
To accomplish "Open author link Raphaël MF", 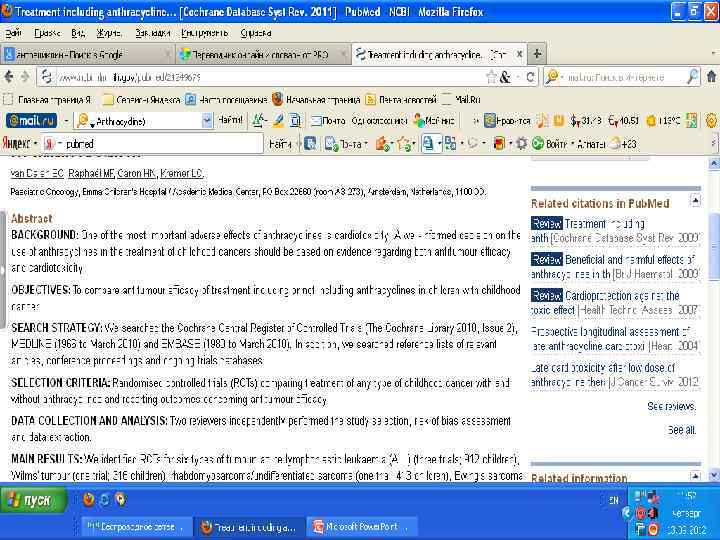I will point(91,174).
